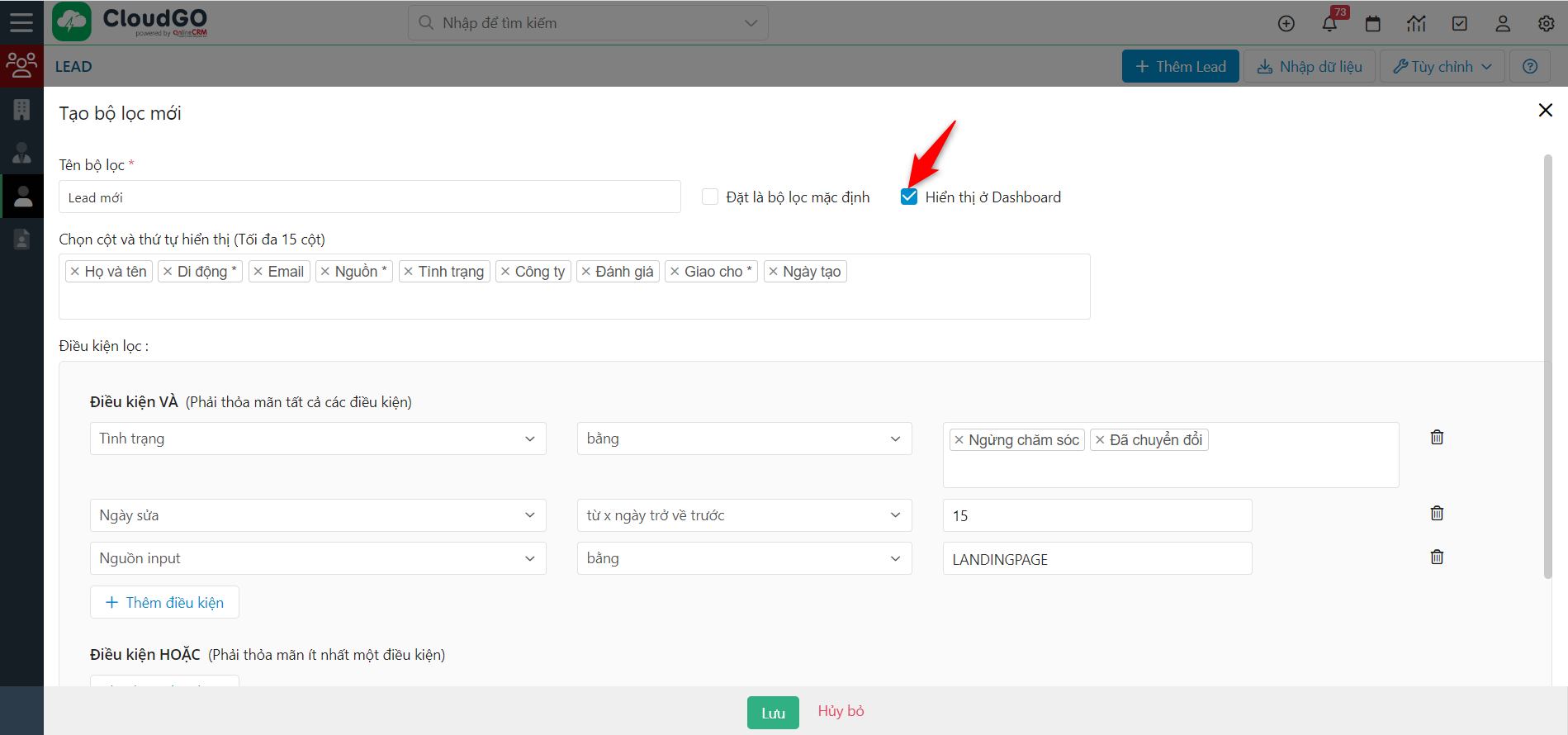Expand the Ngày sửa field dropdown
Viewport: 1568px width, 735px height.
pos(318,515)
